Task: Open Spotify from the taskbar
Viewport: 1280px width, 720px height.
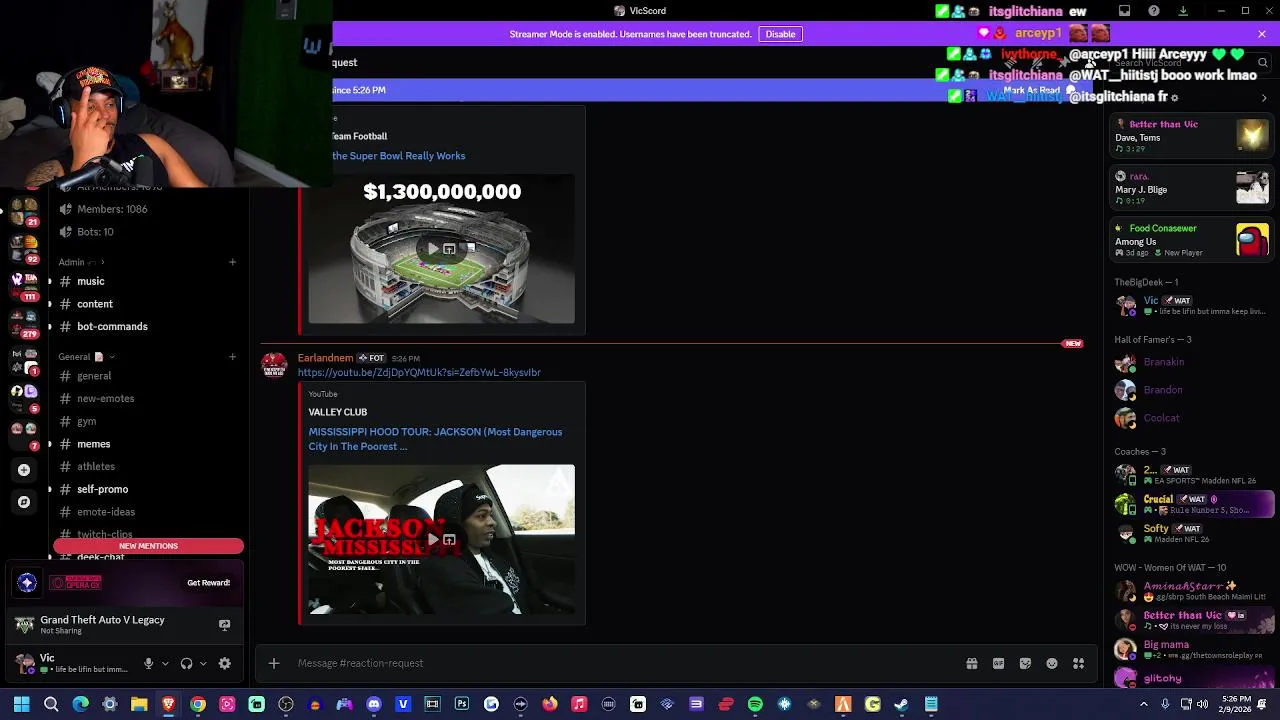Action: coord(755,704)
